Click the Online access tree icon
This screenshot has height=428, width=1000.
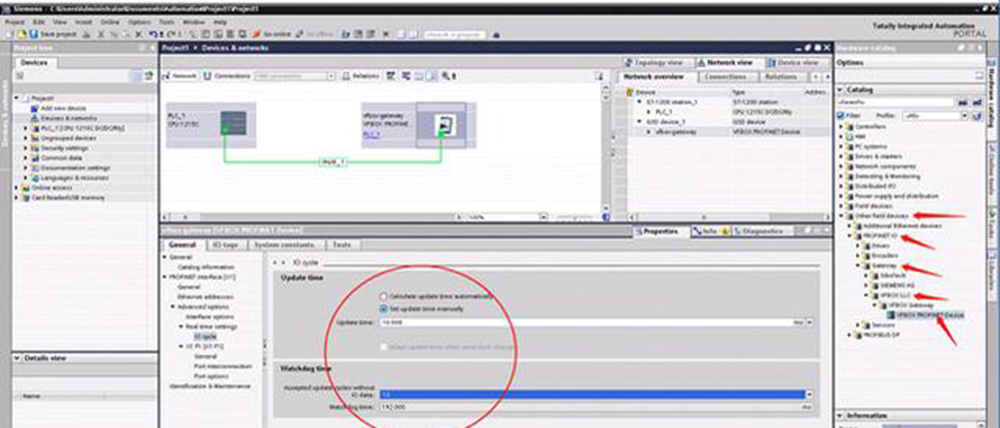(26, 188)
